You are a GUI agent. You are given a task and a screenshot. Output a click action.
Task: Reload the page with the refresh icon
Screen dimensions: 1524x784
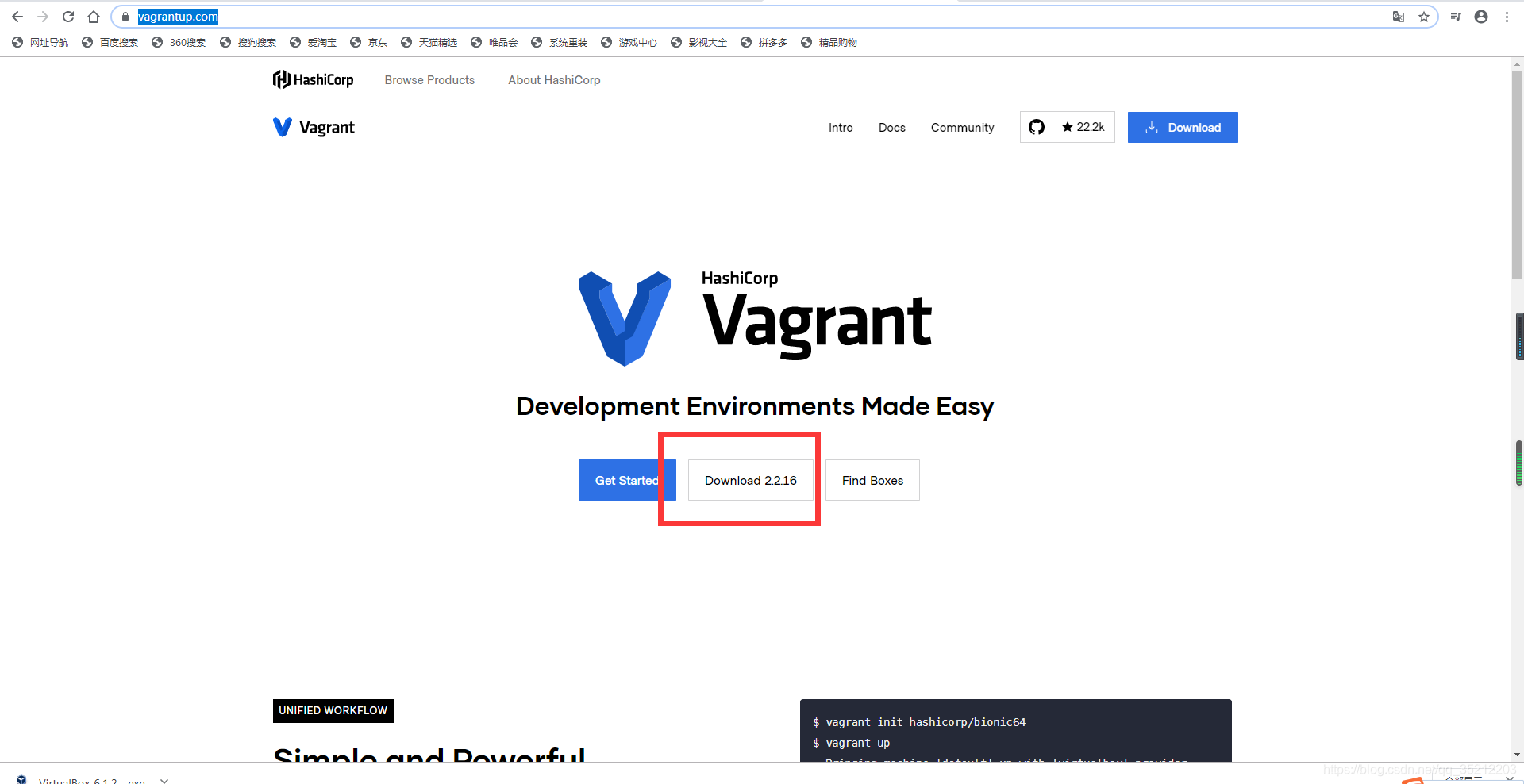click(68, 17)
